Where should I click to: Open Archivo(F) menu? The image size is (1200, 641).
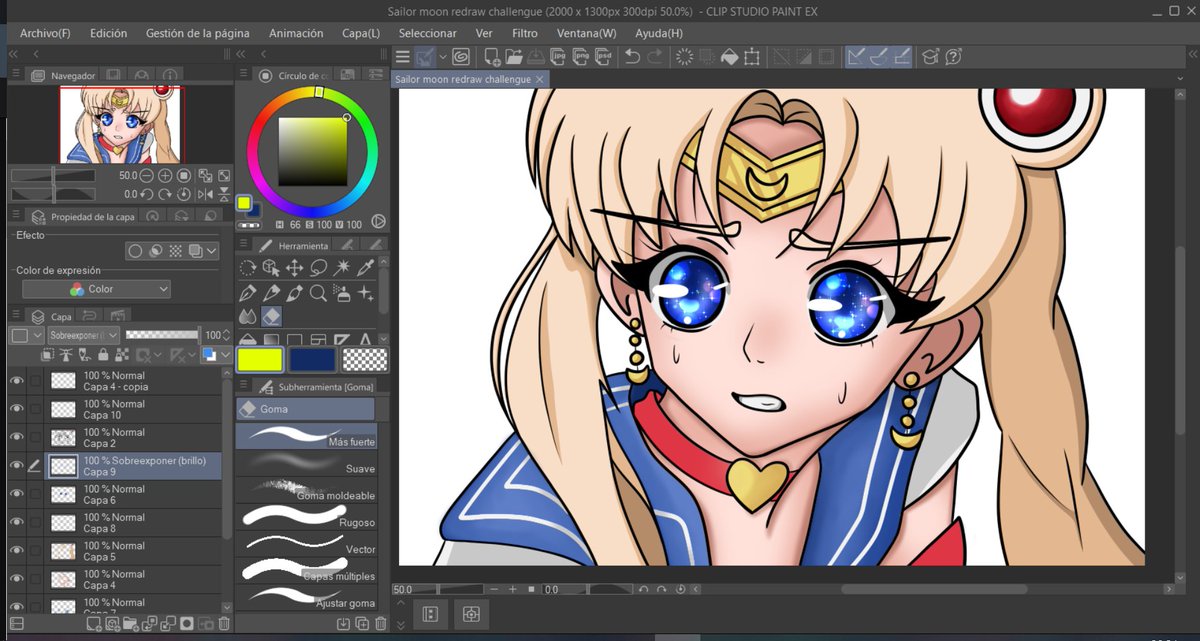pyautogui.click(x=45, y=33)
